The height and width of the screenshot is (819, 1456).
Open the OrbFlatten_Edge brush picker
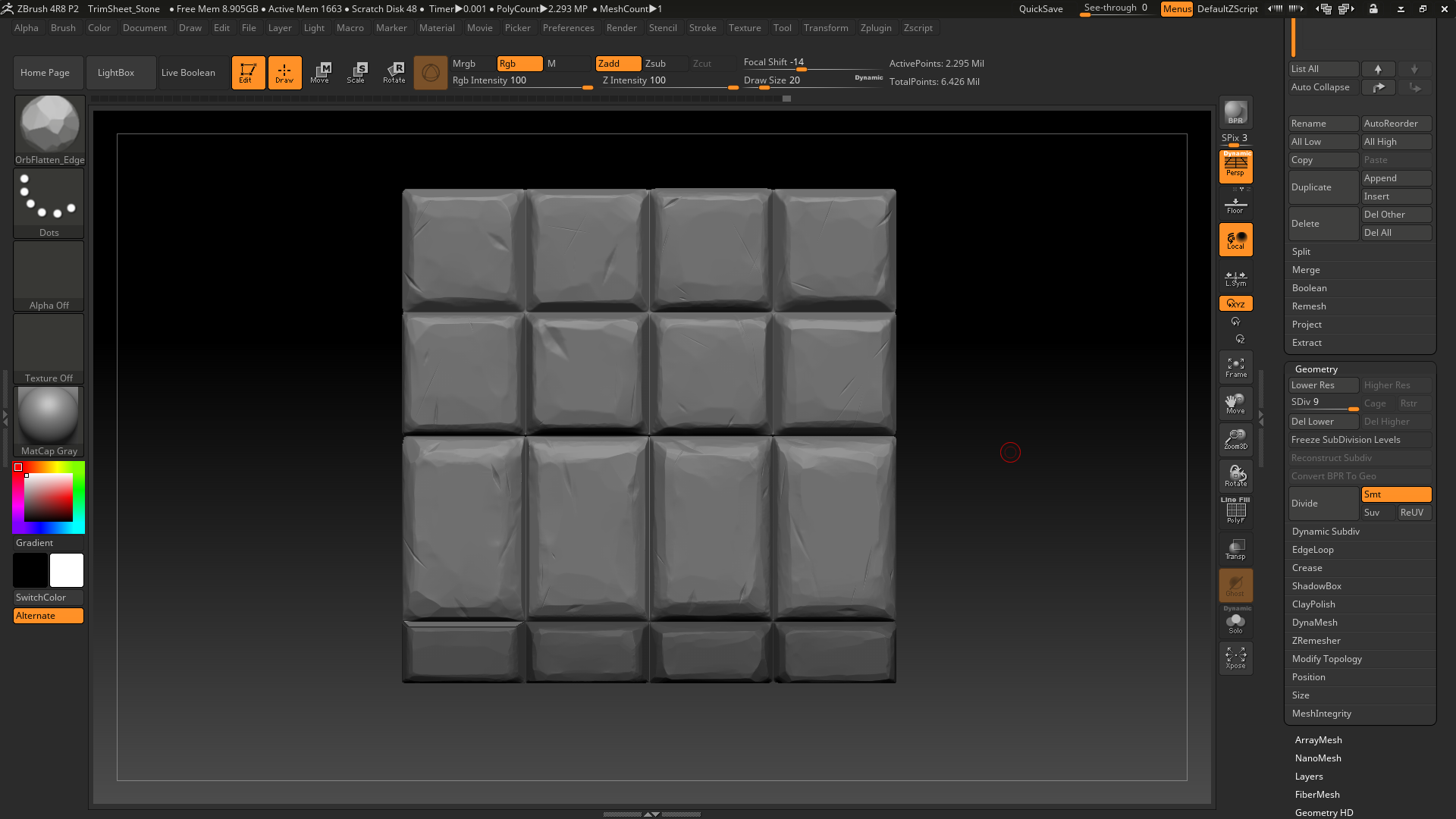(49, 130)
